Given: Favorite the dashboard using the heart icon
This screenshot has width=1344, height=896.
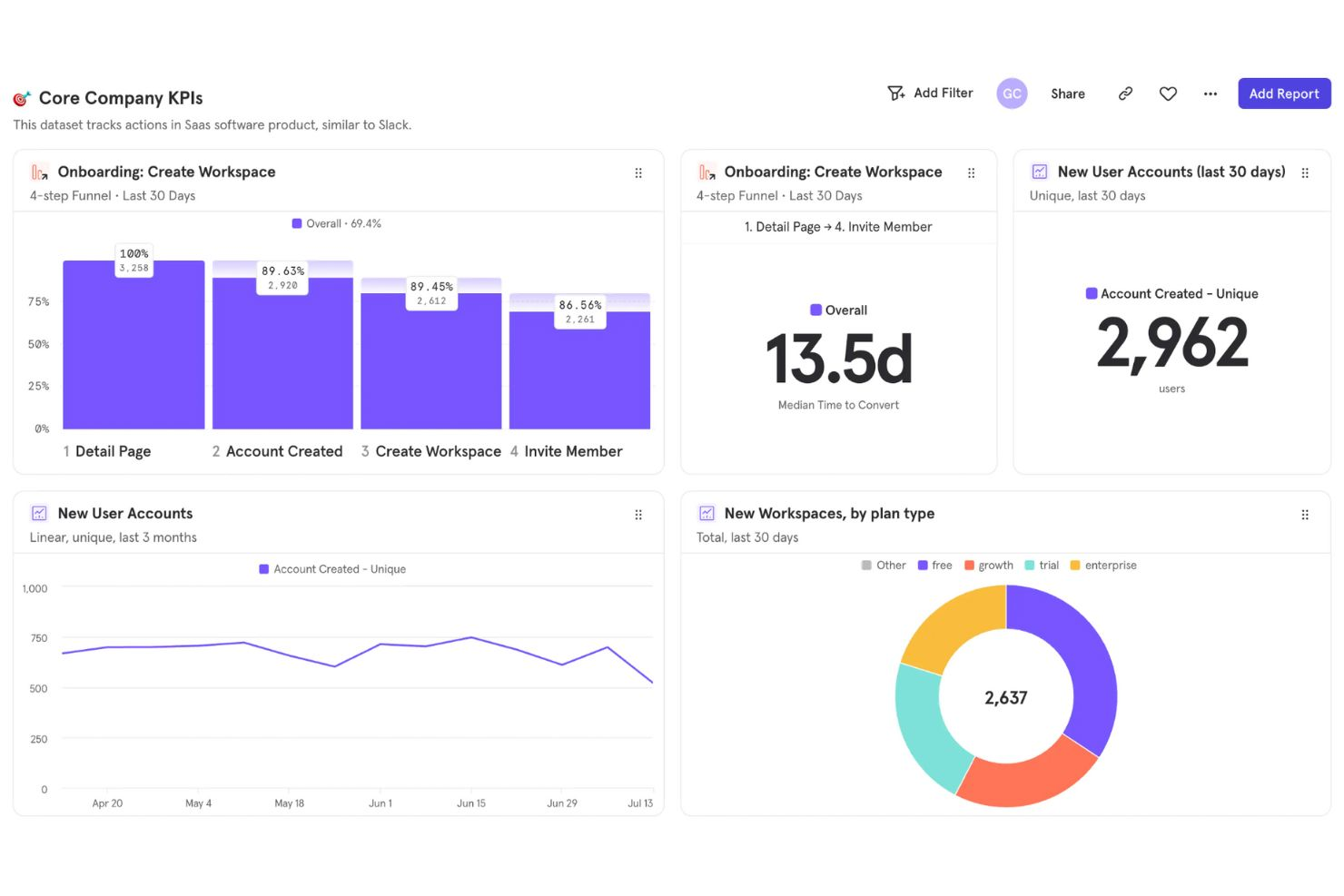Looking at the screenshot, I should [1168, 93].
